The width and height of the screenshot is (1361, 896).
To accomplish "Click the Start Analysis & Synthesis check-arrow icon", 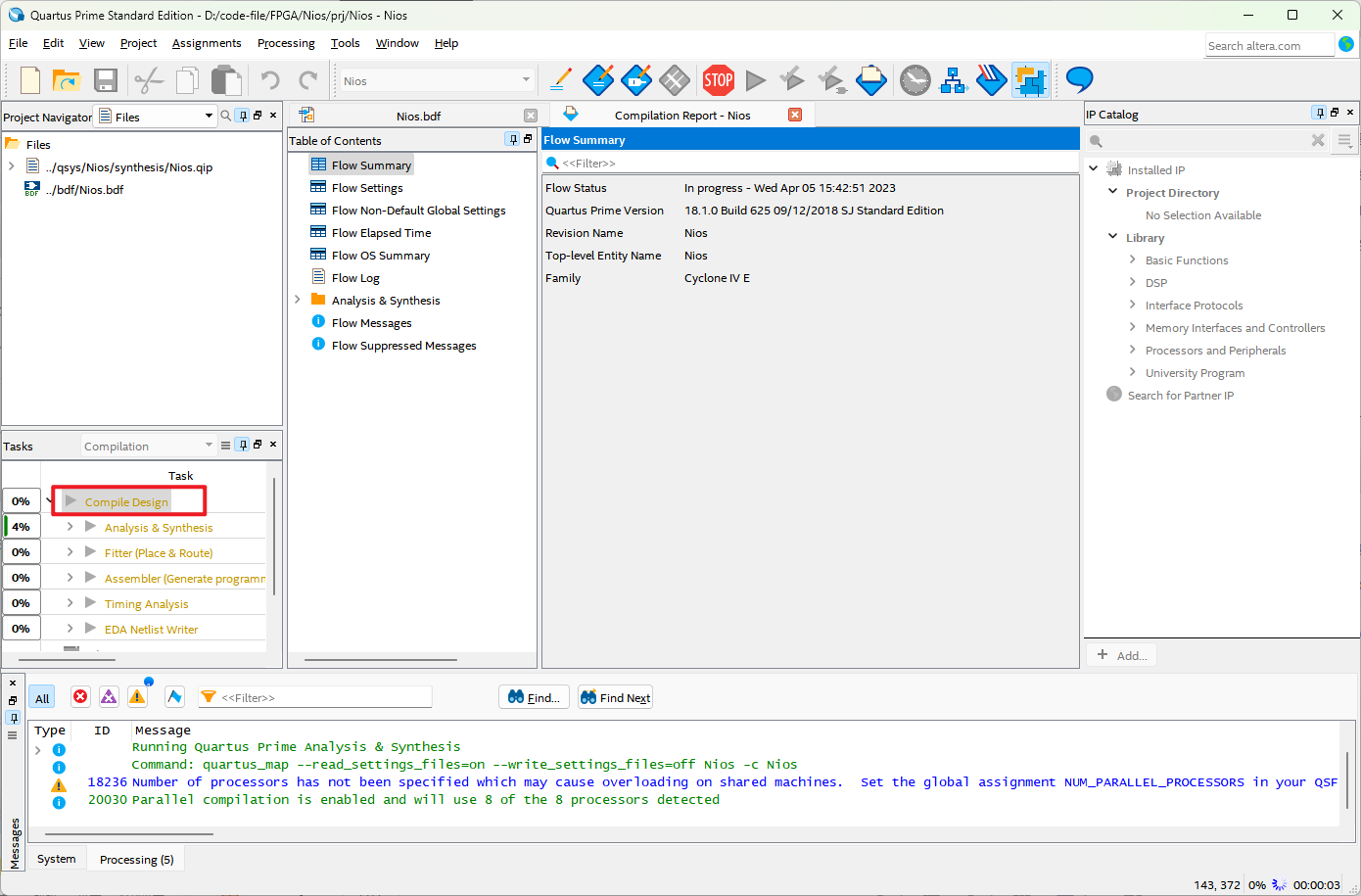I will coord(792,79).
